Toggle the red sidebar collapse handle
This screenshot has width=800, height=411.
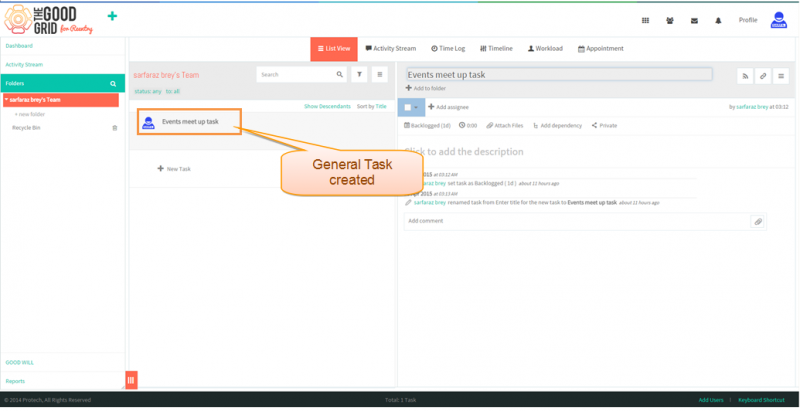point(131,380)
